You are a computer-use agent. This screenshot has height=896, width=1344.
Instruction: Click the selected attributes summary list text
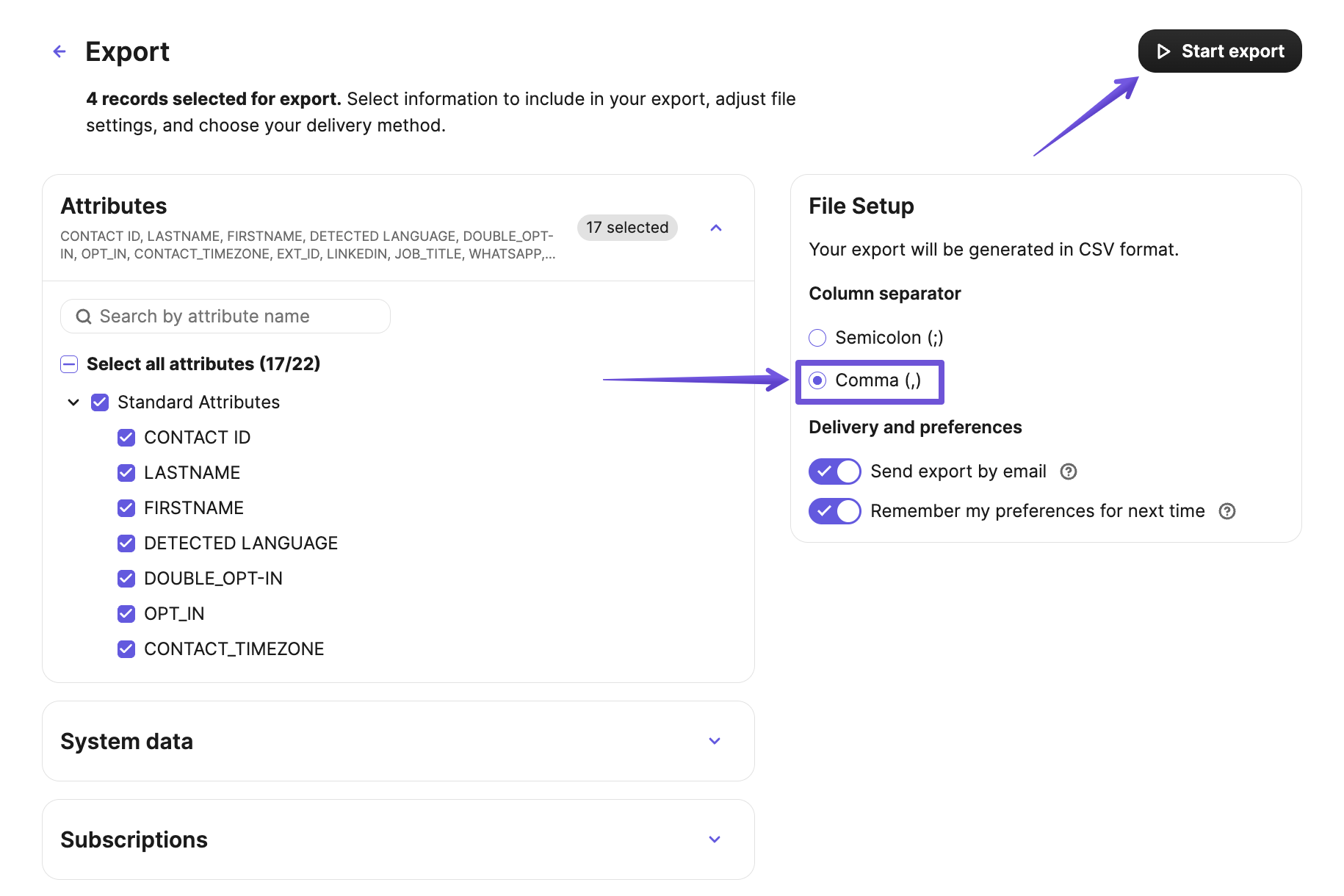308,245
